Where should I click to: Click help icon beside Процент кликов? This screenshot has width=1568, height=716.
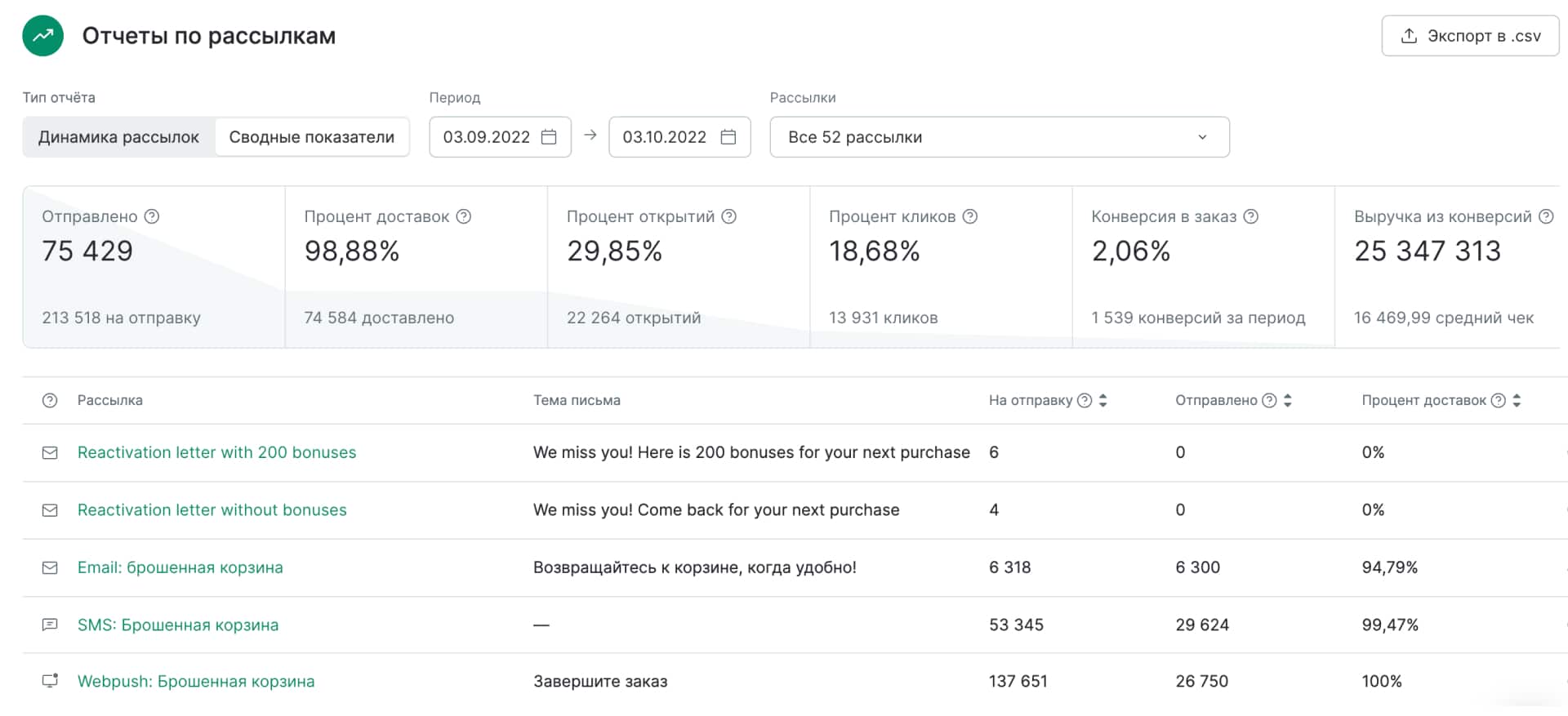pos(970,216)
